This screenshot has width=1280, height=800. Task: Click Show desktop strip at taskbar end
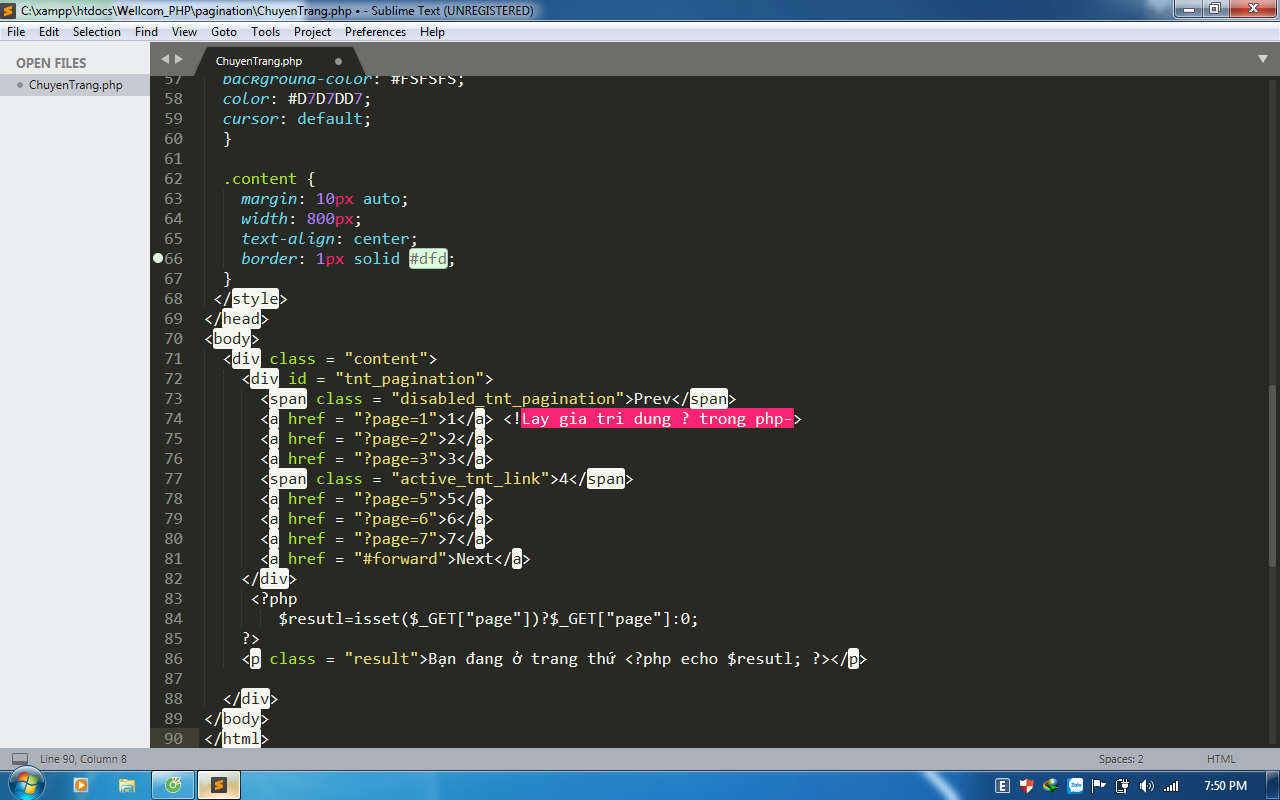click(1272, 785)
